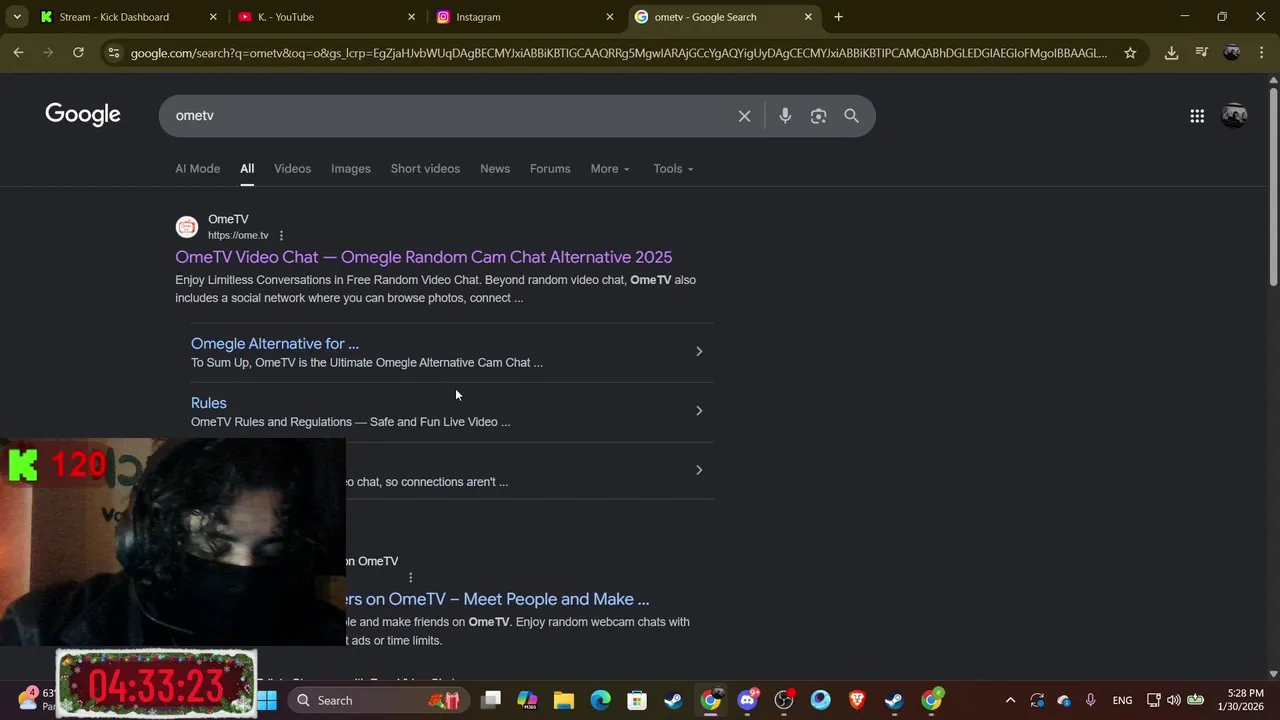Screen dimensions: 1280x720
Task: Open 'OmeTV Video Chat — Omegle Random Cam Chat' link
Action: 424,257
